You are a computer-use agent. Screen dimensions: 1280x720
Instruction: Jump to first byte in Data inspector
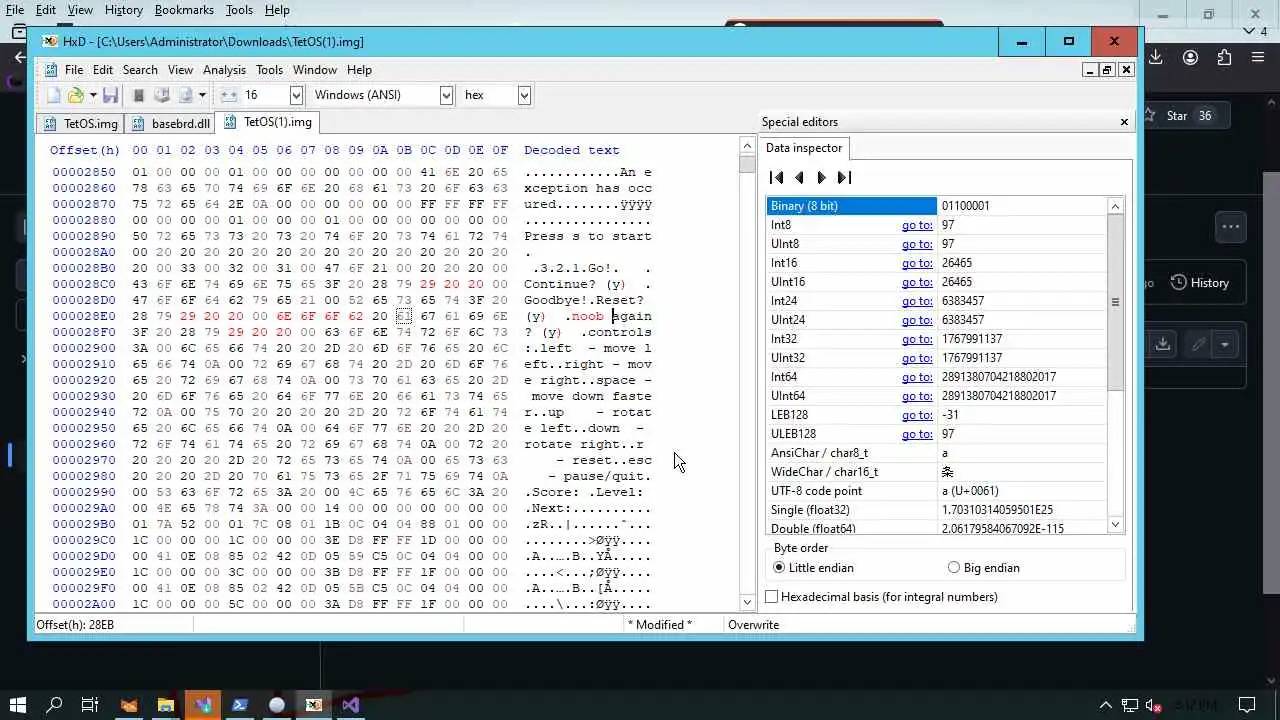pyautogui.click(x=777, y=177)
